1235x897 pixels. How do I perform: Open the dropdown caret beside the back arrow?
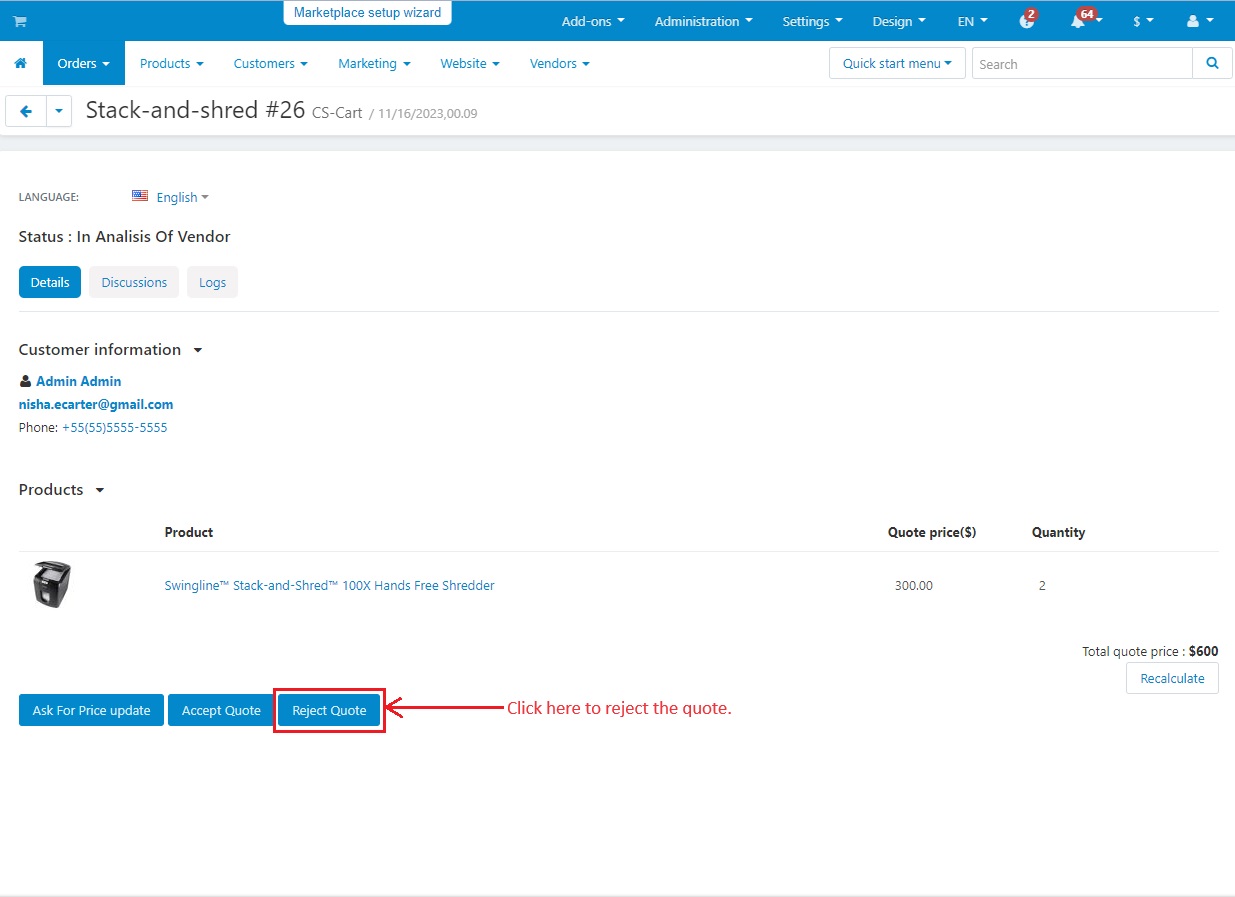[59, 111]
